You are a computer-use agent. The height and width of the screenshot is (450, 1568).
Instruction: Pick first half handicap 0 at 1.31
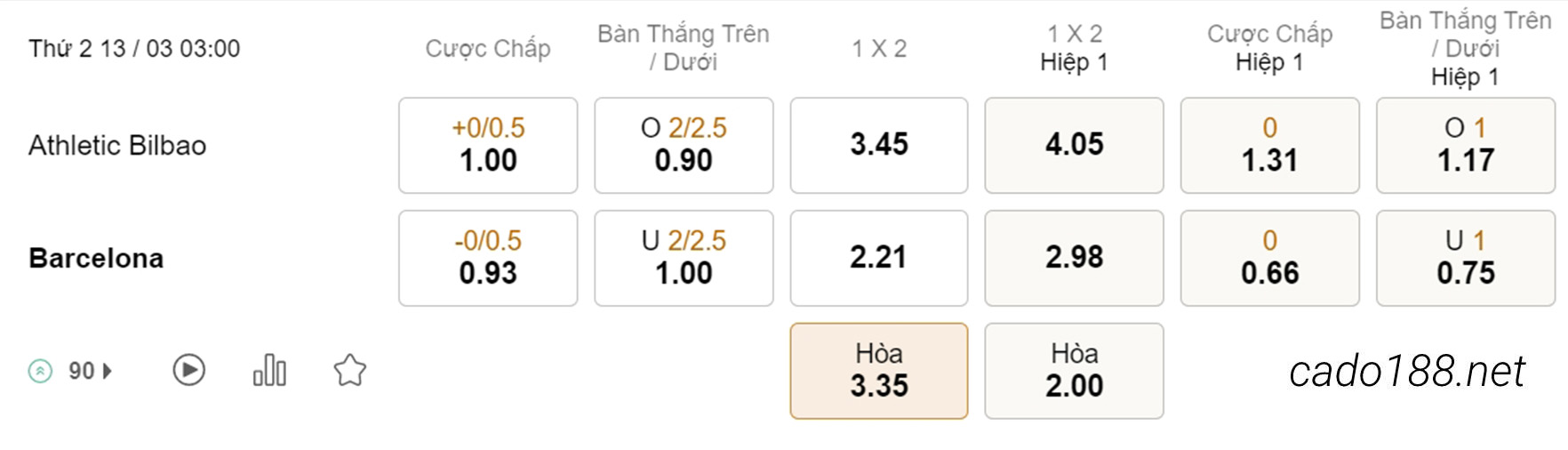coord(1269,145)
